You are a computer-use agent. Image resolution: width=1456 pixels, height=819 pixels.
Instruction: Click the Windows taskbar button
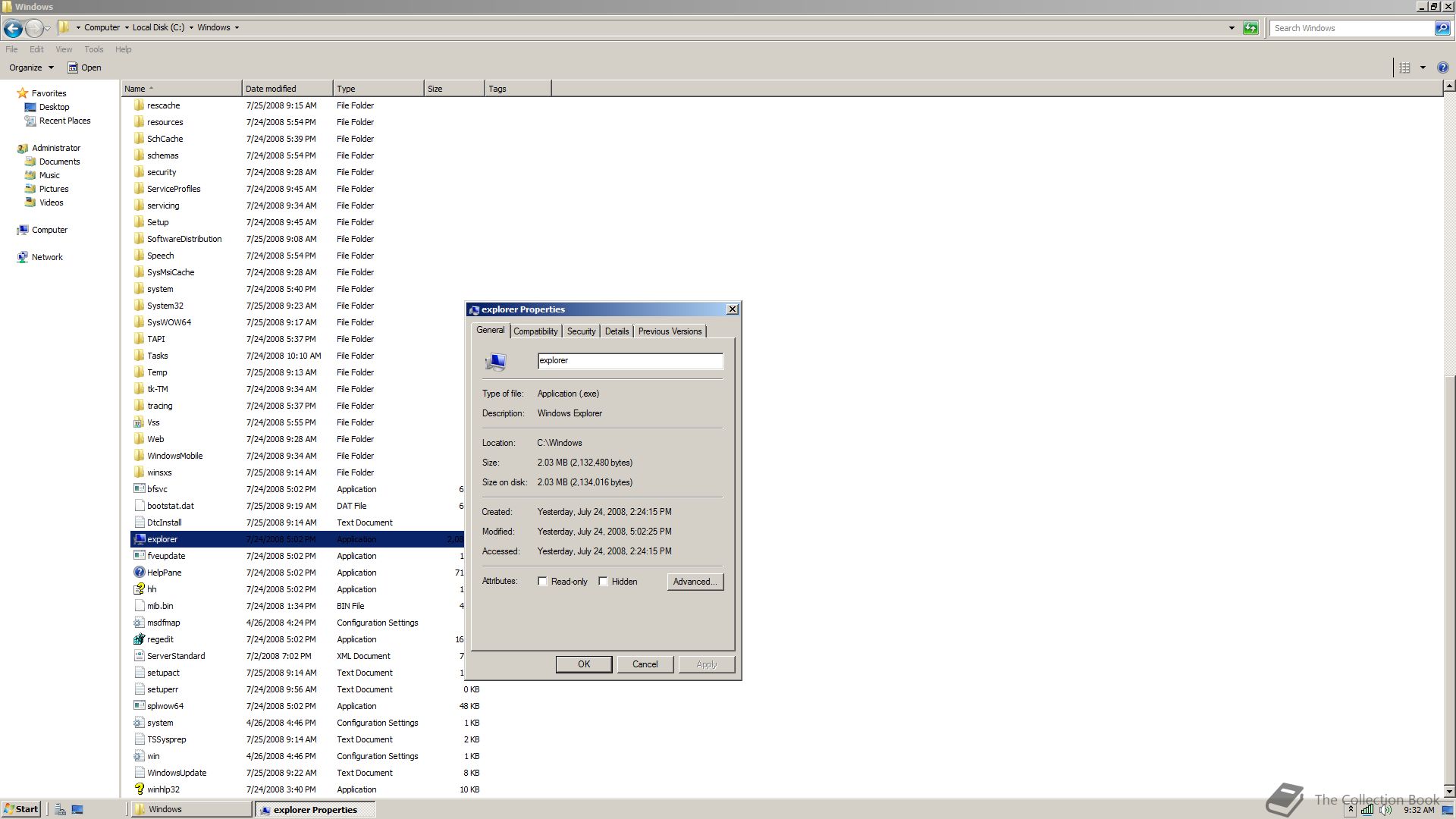click(x=190, y=809)
